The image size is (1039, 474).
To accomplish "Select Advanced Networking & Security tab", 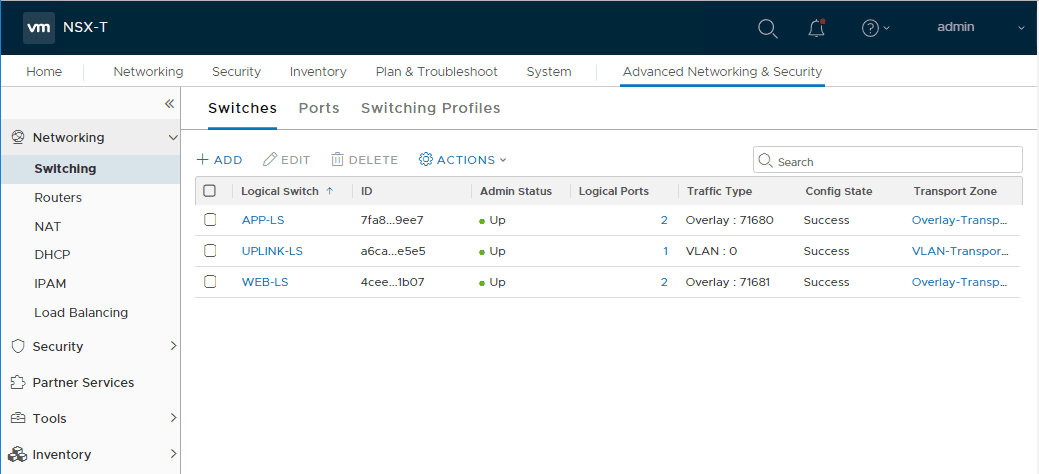I will point(722,72).
